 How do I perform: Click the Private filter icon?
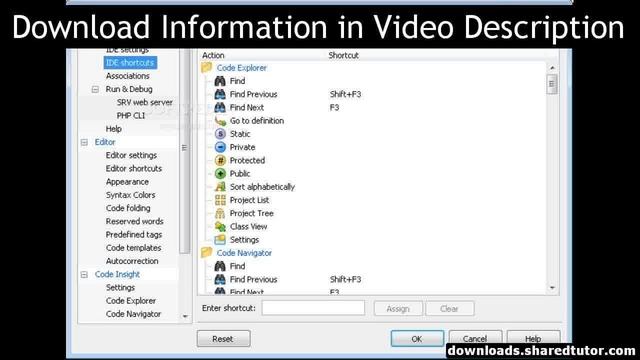click(x=220, y=147)
